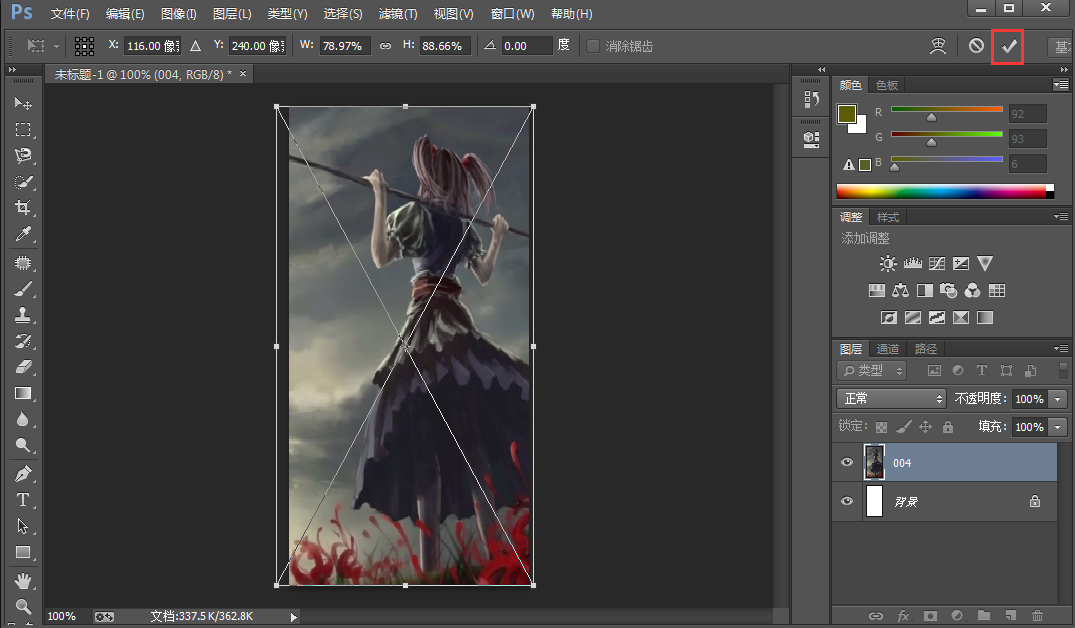Image resolution: width=1075 pixels, height=628 pixels.
Task: Hide the 004 layer
Action: [847, 463]
